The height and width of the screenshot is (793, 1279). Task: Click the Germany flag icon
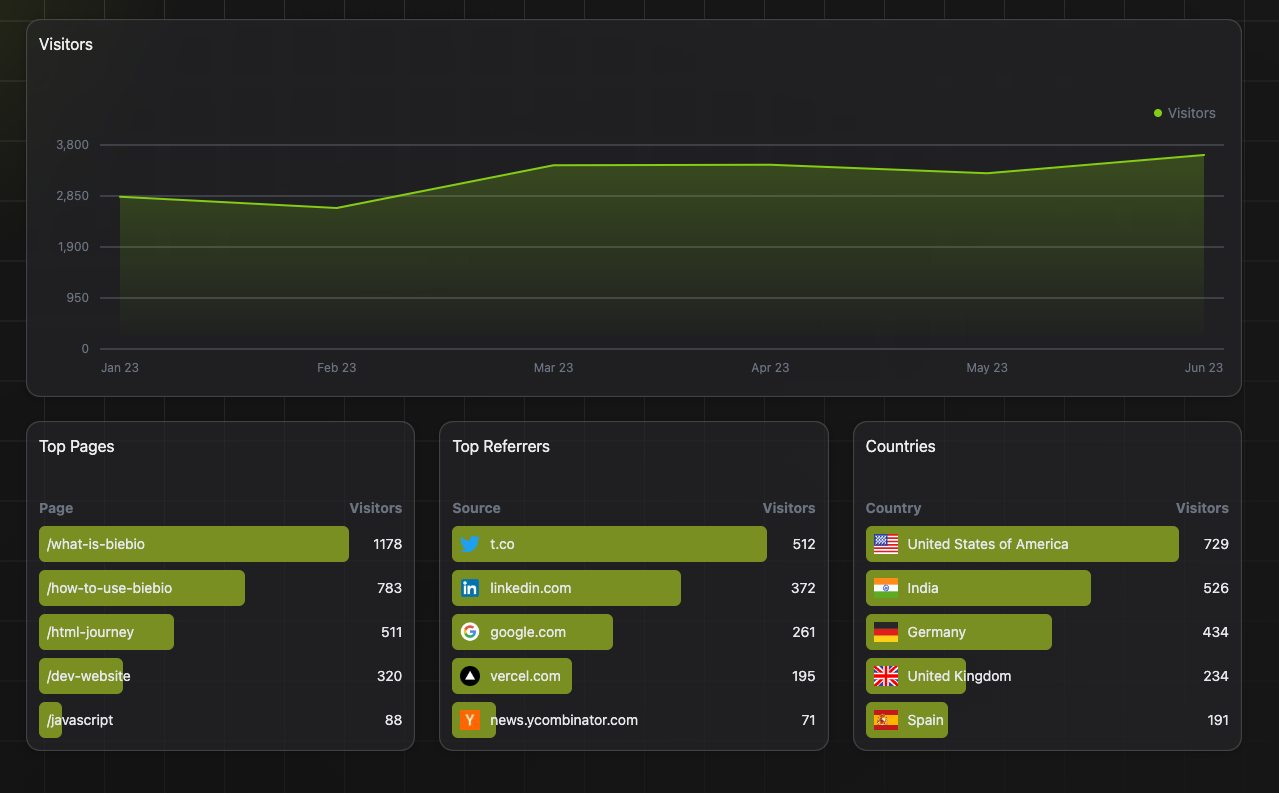point(885,632)
